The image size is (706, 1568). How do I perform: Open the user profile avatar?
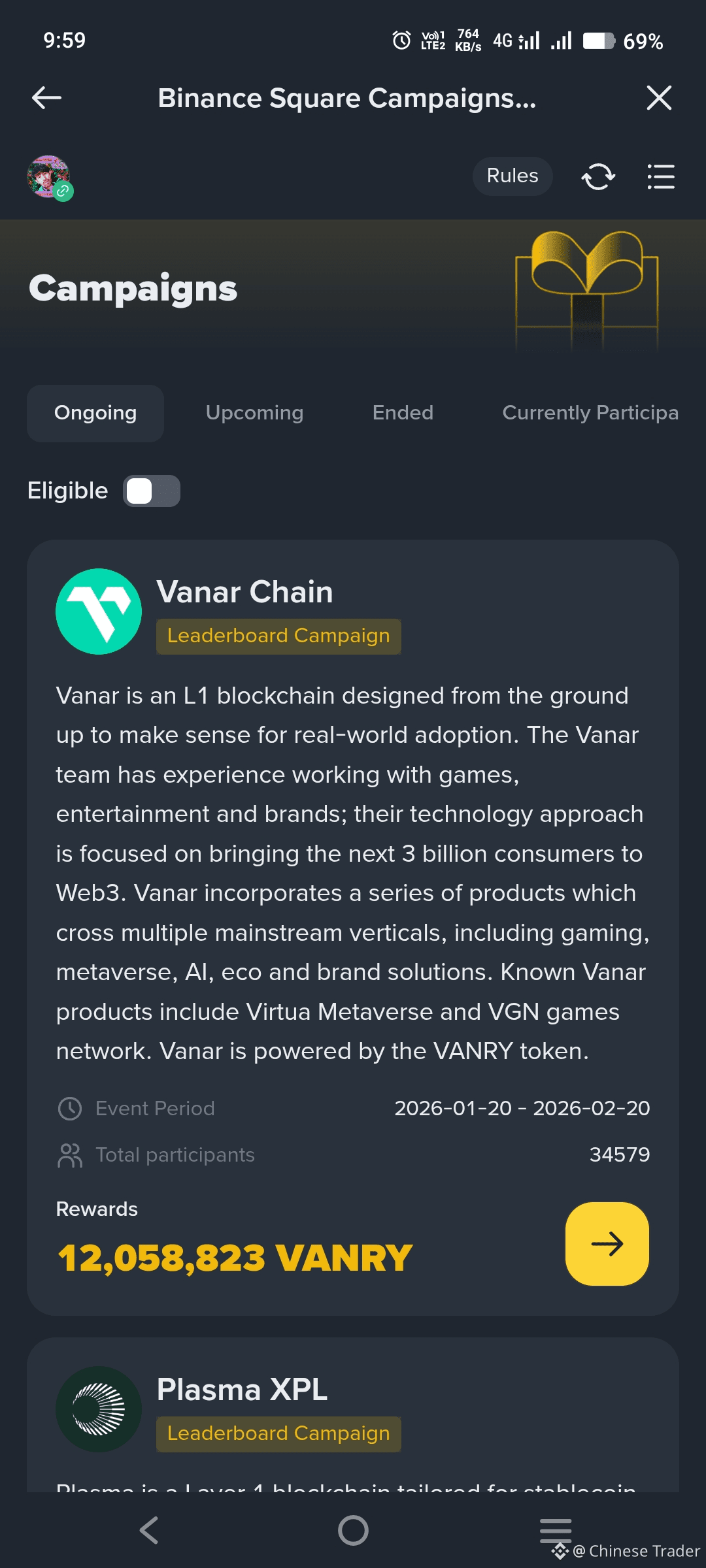[x=49, y=177]
